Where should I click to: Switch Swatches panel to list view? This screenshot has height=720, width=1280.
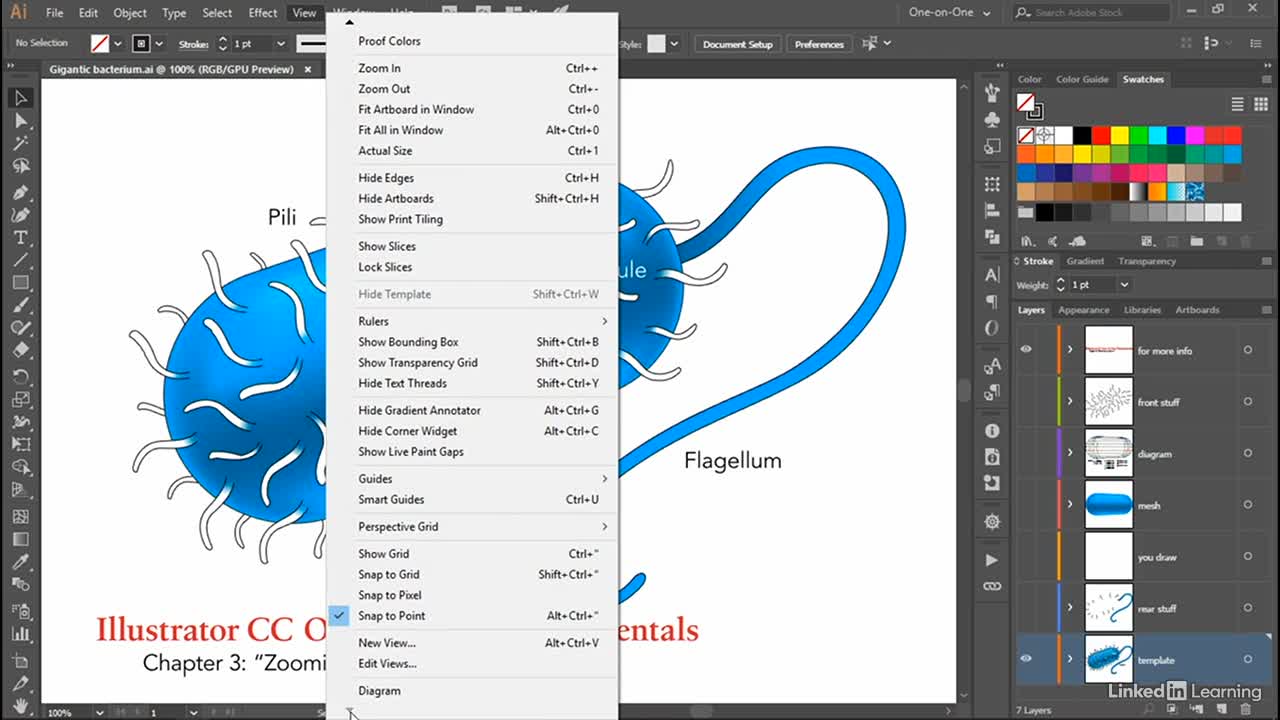[x=1237, y=104]
